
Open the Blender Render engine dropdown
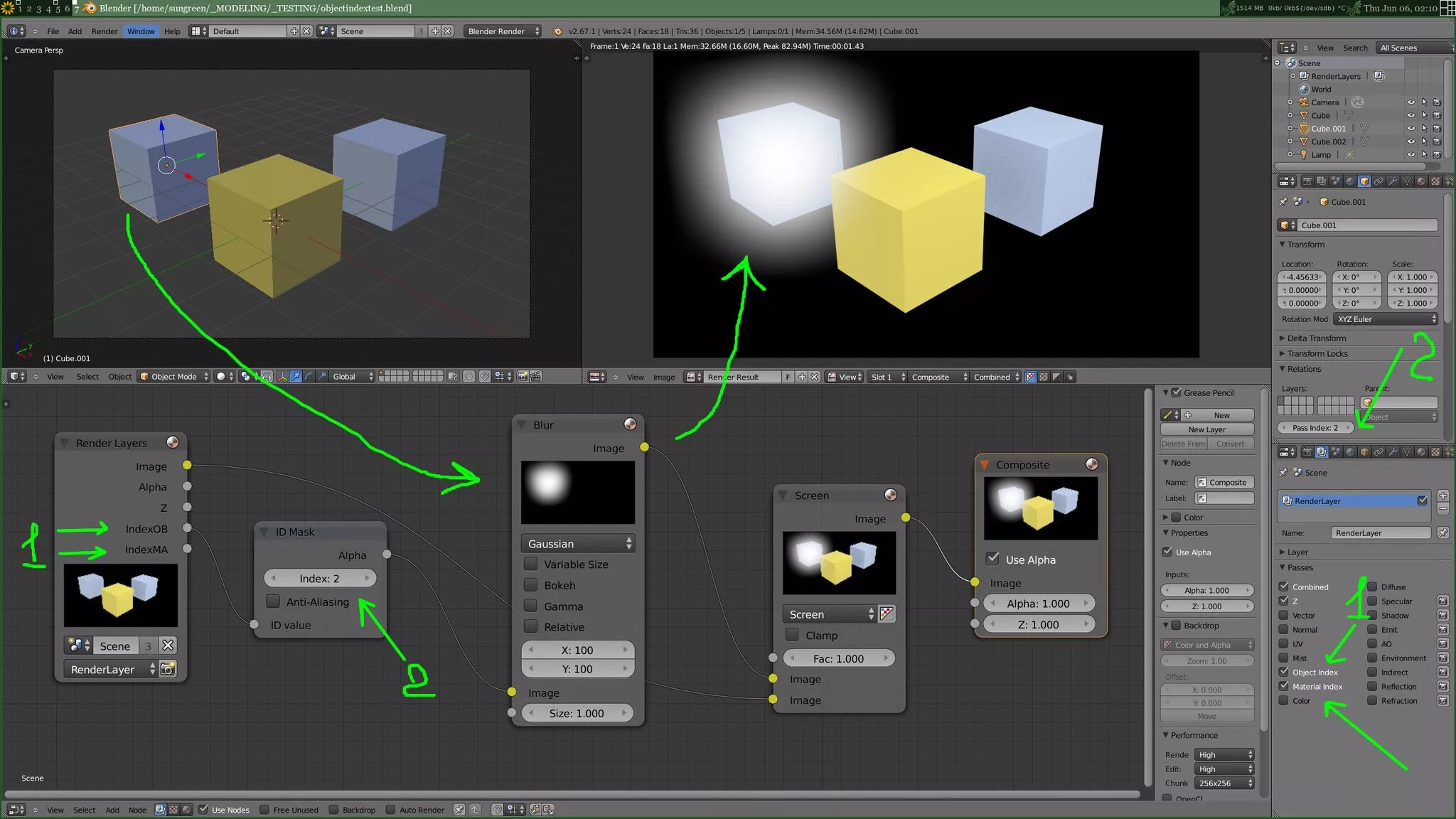pyautogui.click(x=502, y=31)
